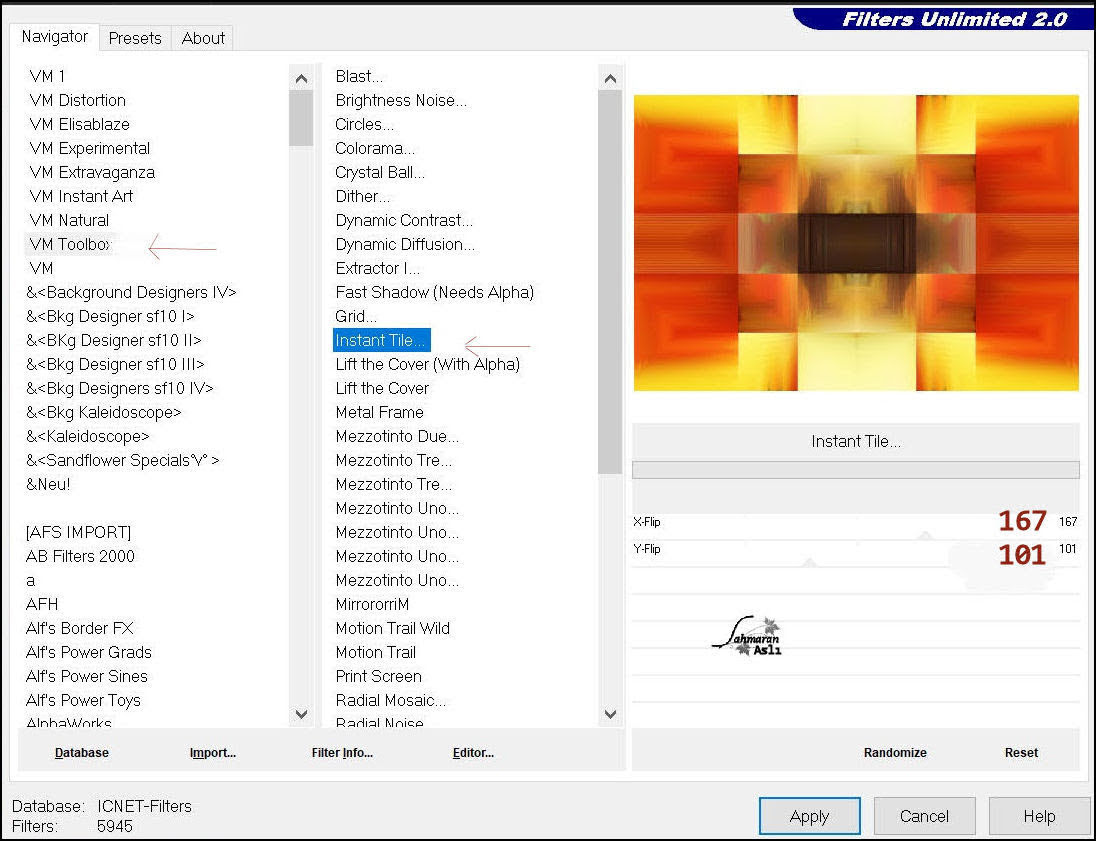Select the VM Instant Art category
The image size is (1096, 841).
[80, 196]
